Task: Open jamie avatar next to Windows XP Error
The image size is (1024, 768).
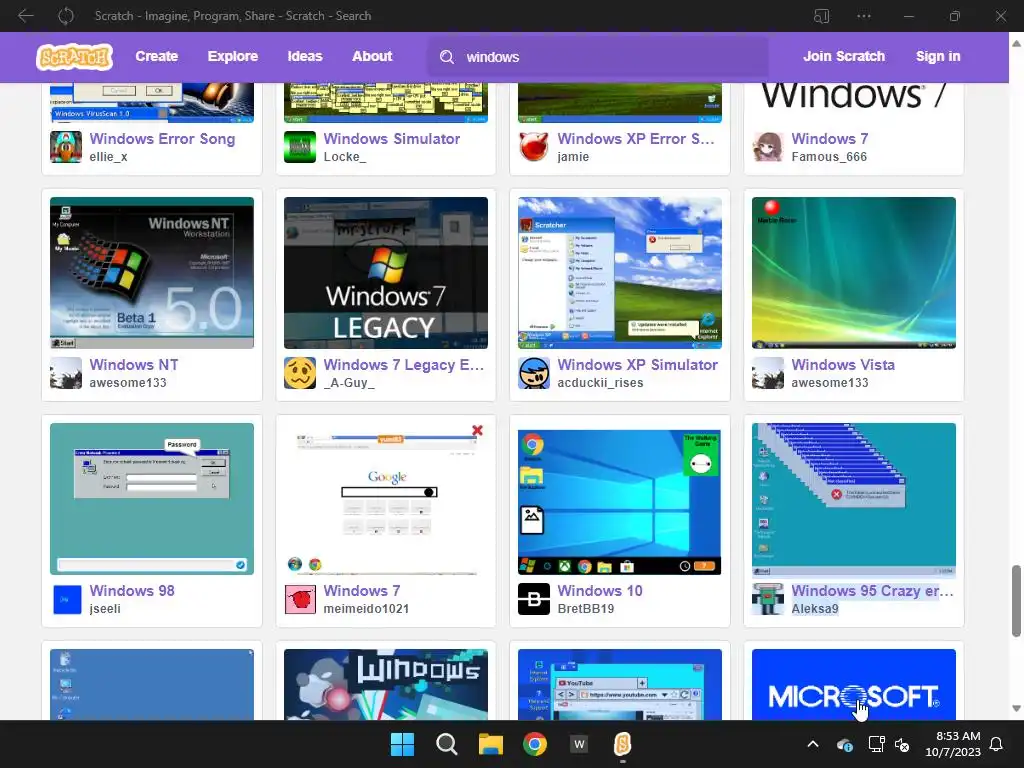Action: point(534,147)
